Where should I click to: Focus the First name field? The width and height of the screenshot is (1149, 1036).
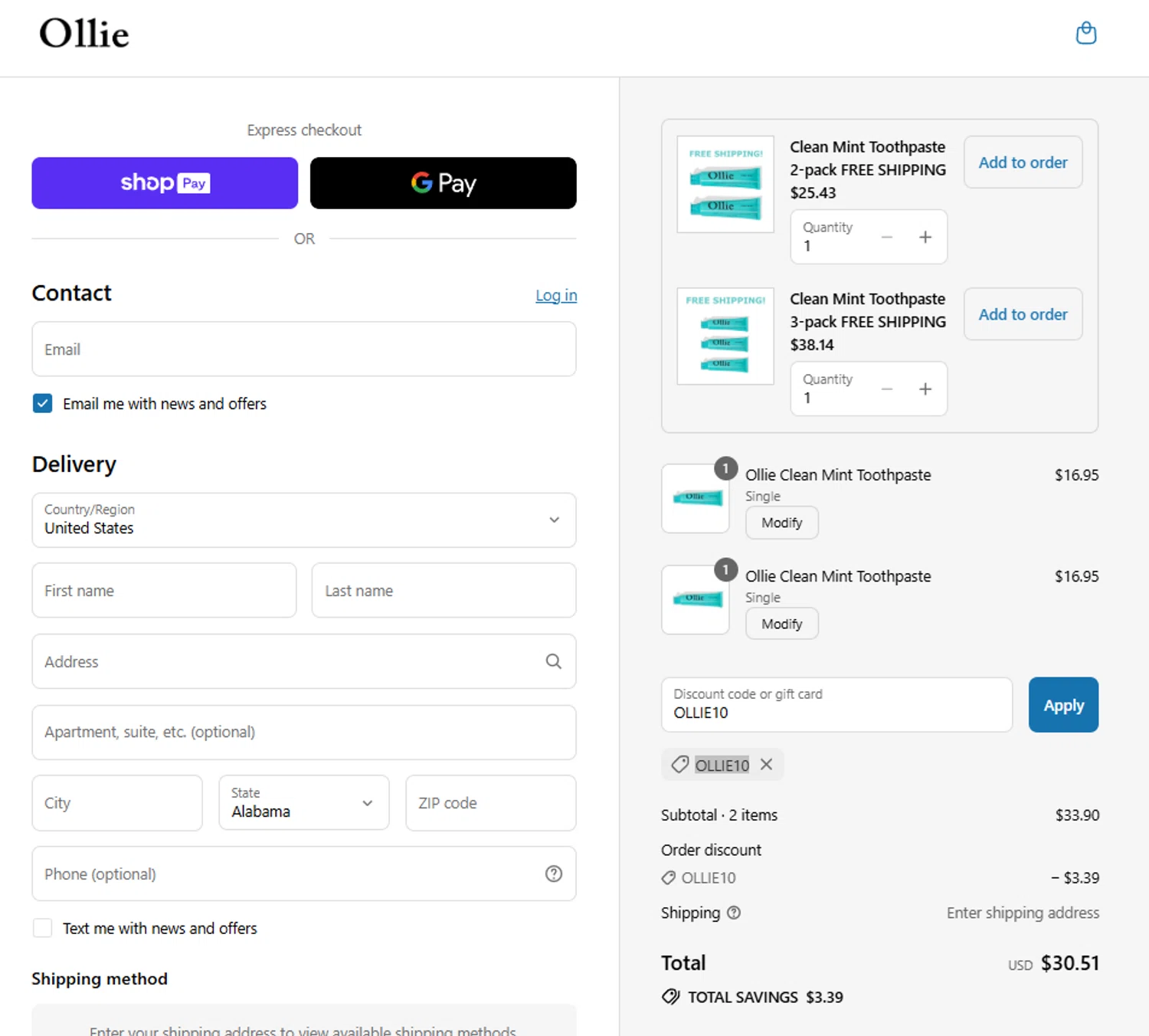[x=164, y=591]
